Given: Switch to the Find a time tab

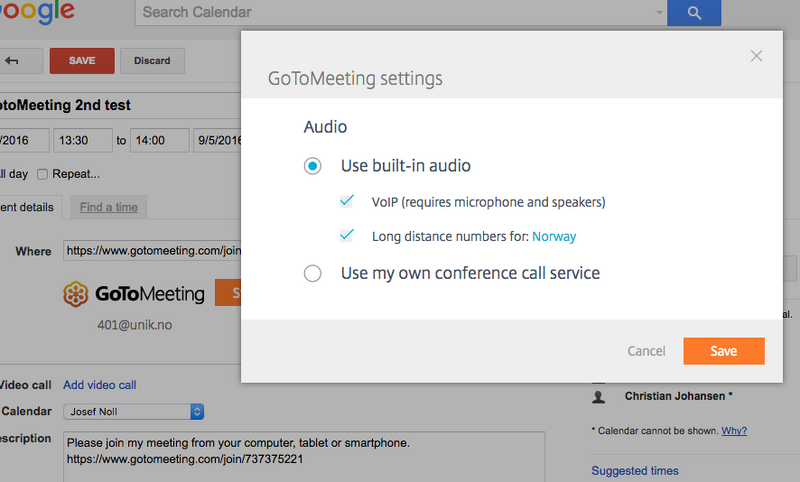Looking at the screenshot, I should [109, 207].
